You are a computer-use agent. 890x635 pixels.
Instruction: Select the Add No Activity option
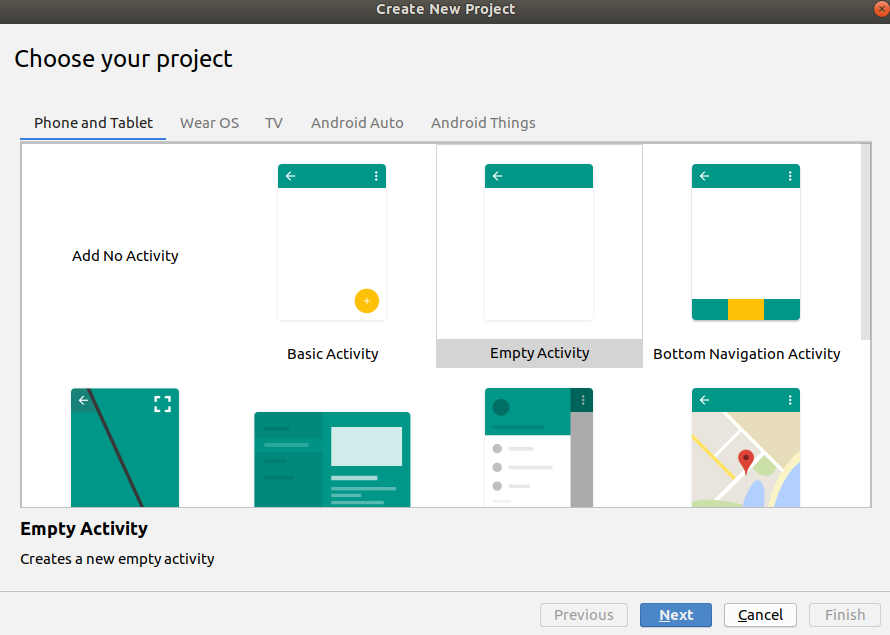click(124, 255)
